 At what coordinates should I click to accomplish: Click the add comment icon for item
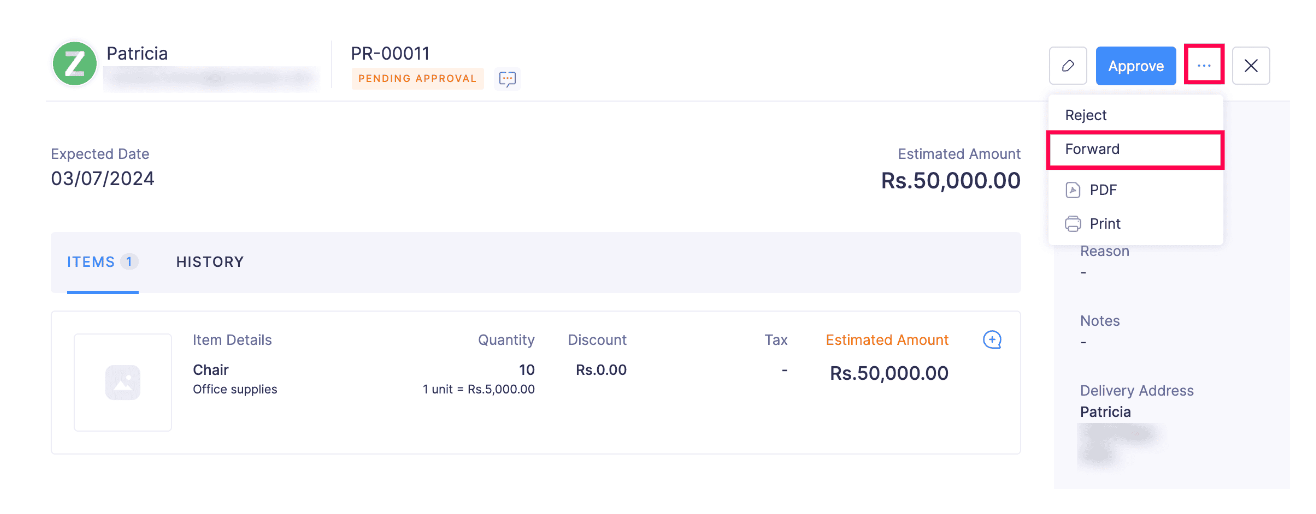992,340
